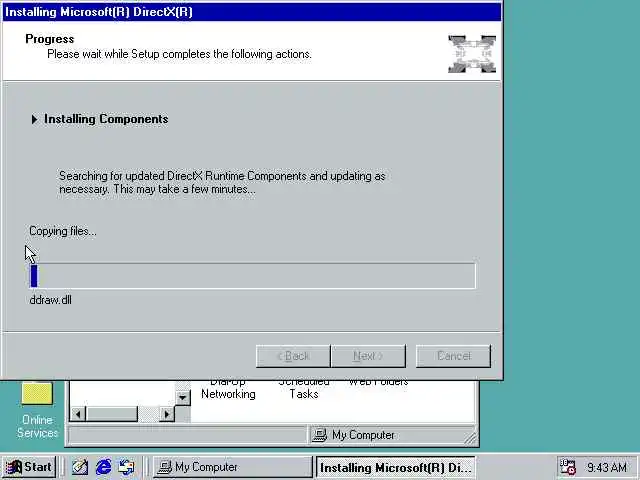640x480 pixels.
Task: Click the Start button on taskbar
Action: pos(29,467)
